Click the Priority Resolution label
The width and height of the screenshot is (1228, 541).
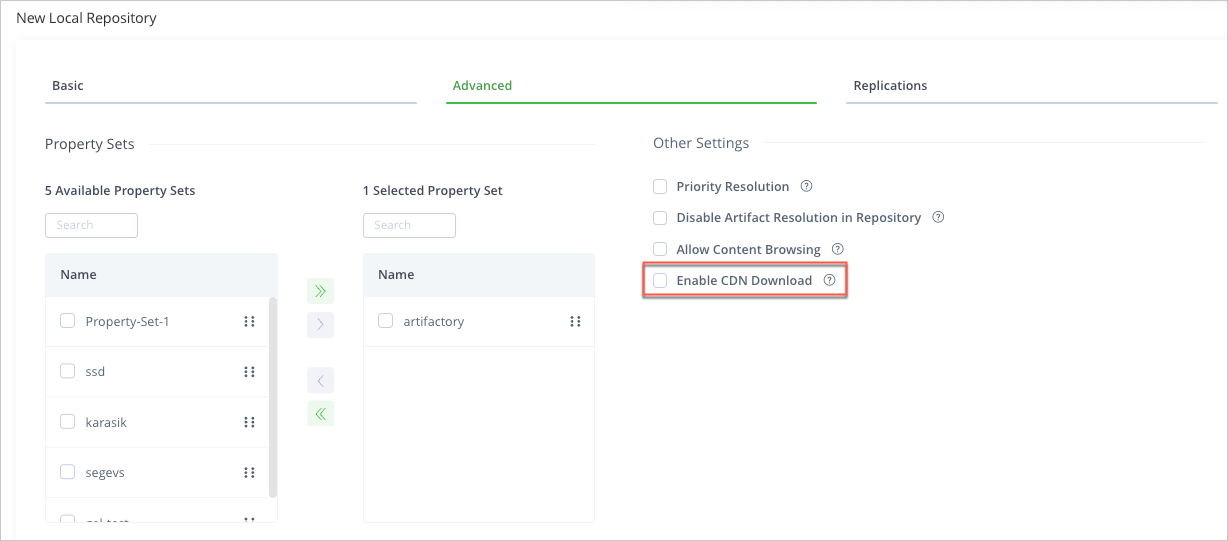[x=733, y=187]
